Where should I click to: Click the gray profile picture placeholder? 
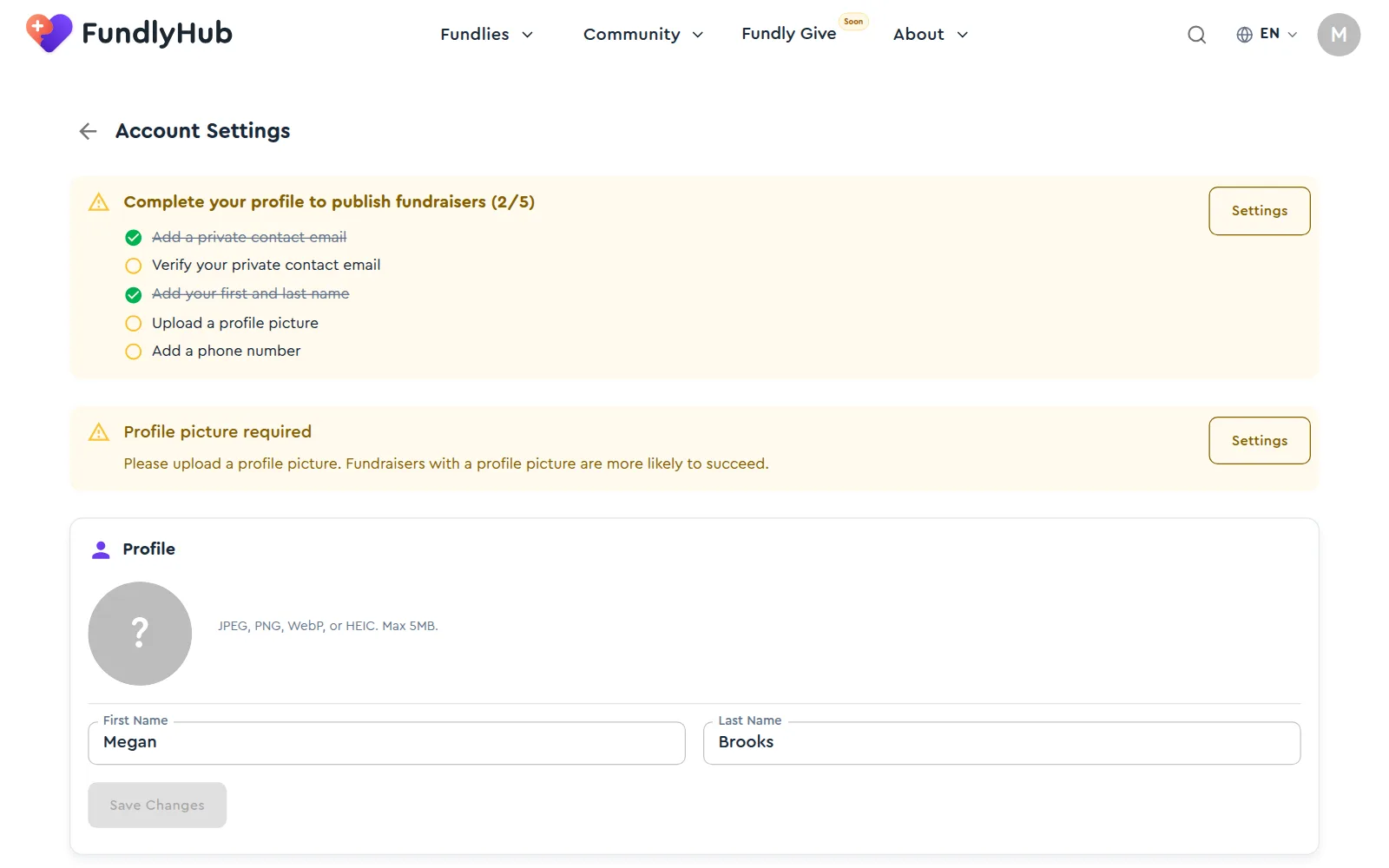coord(140,634)
